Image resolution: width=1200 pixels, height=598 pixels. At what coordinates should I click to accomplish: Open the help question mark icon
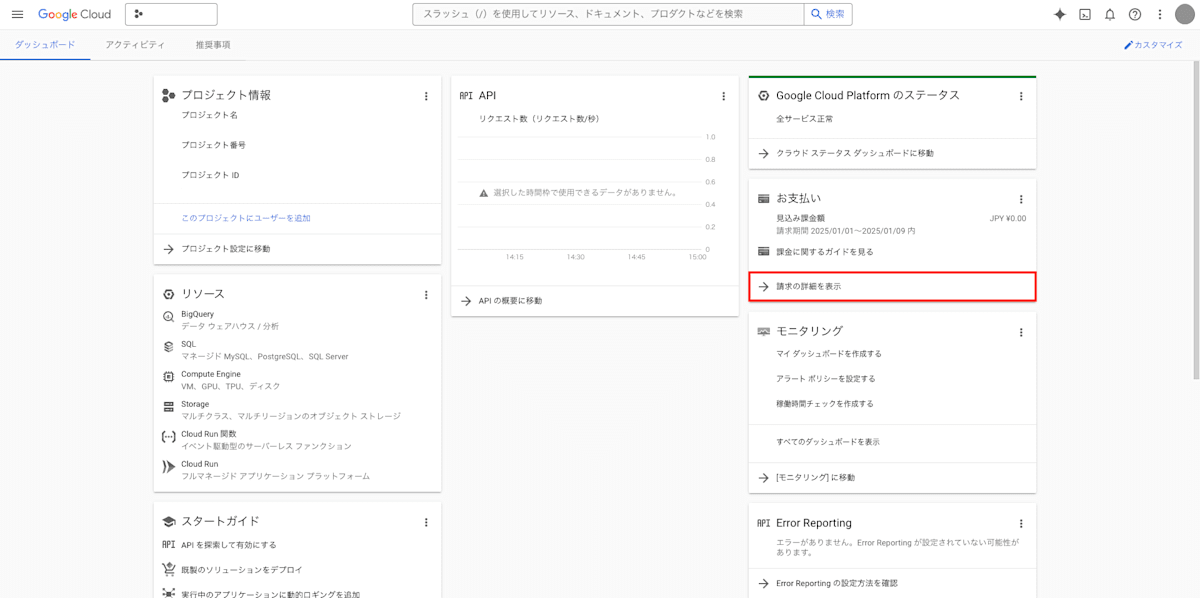1135,14
